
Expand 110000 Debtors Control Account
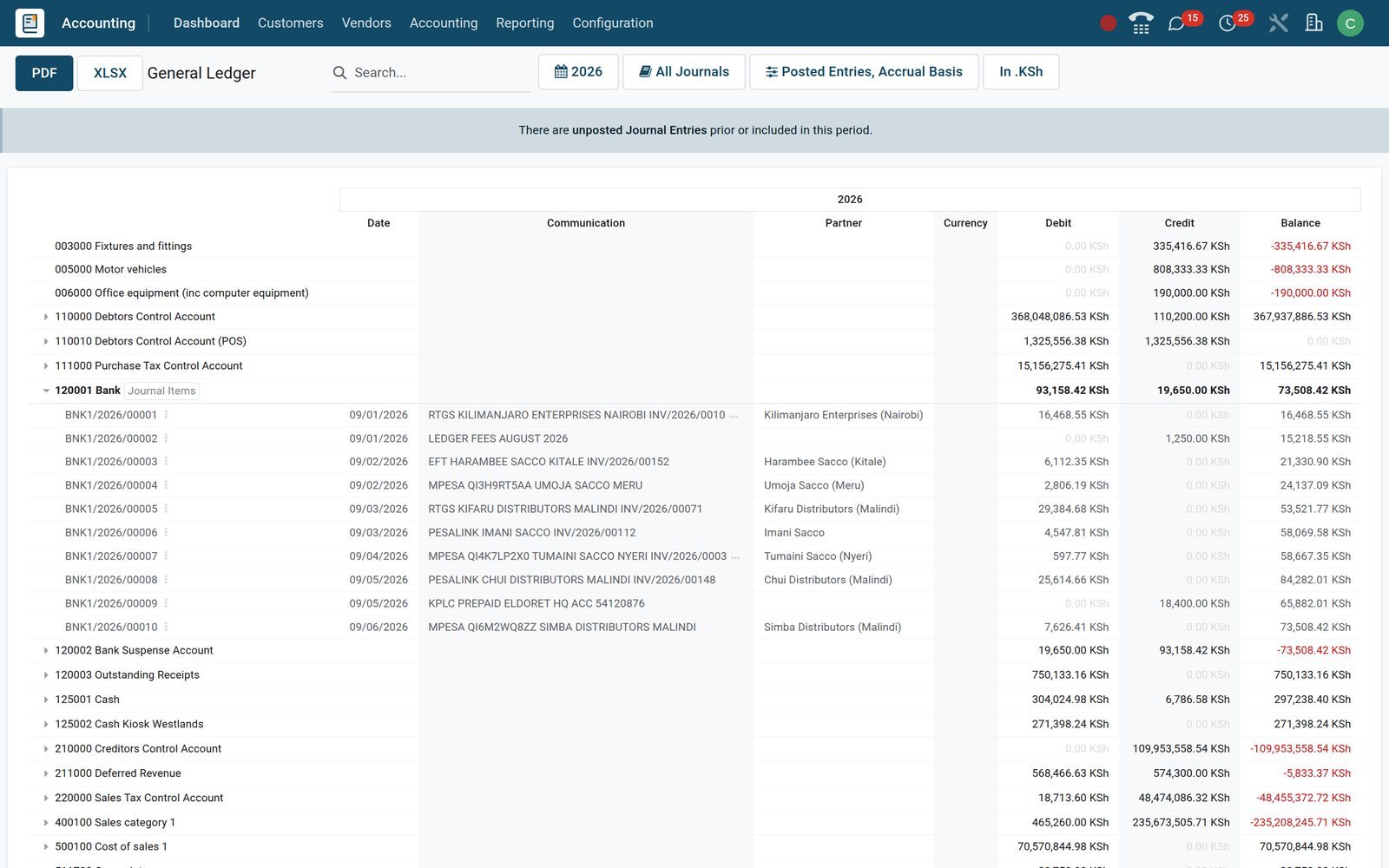pos(46,317)
